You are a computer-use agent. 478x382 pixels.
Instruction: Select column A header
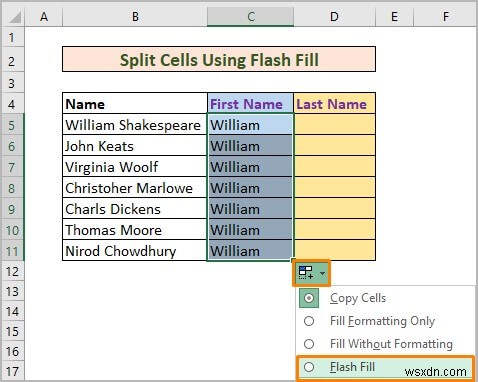(x=44, y=16)
